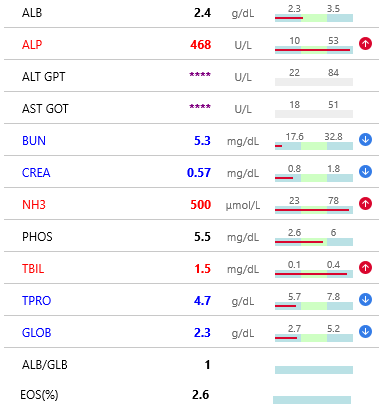
Task: Select the NH3 value 500
Action: coord(201,205)
